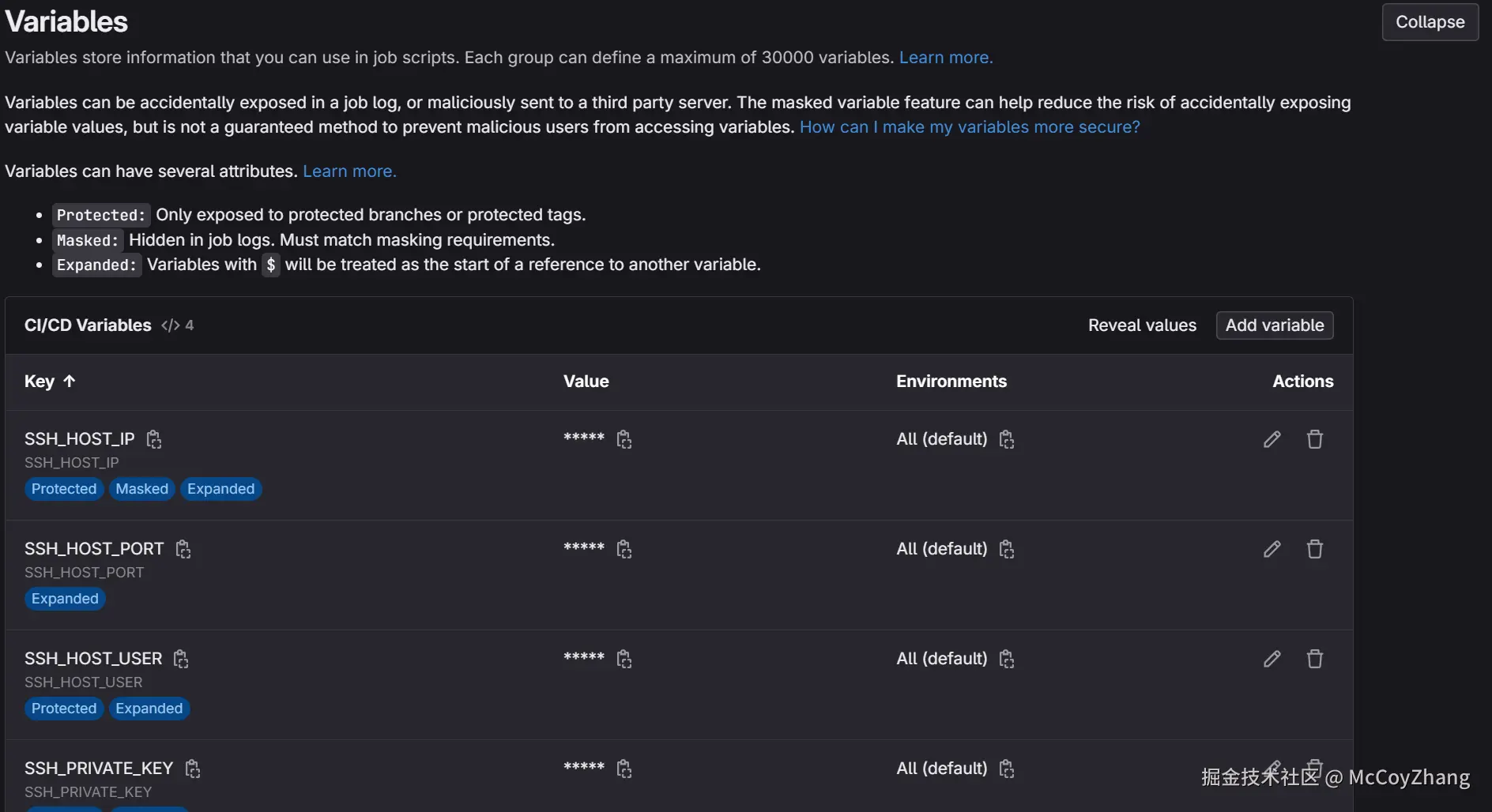The image size is (1492, 812).
Task: Open the variables security help link
Action: pyautogui.click(x=970, y=127)
